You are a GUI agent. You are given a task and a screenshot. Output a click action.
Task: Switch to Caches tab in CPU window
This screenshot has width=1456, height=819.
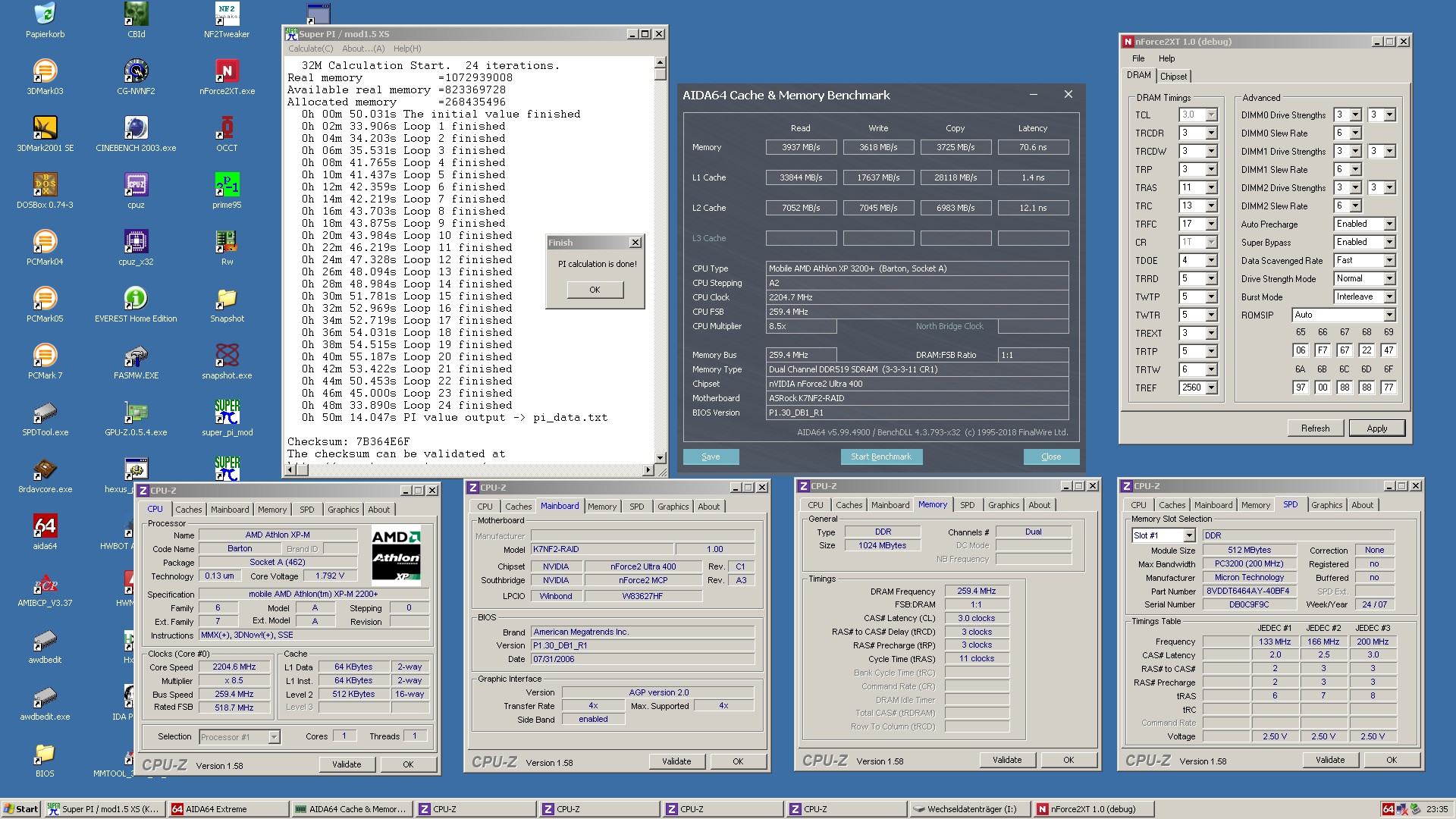tap(189, 510)
